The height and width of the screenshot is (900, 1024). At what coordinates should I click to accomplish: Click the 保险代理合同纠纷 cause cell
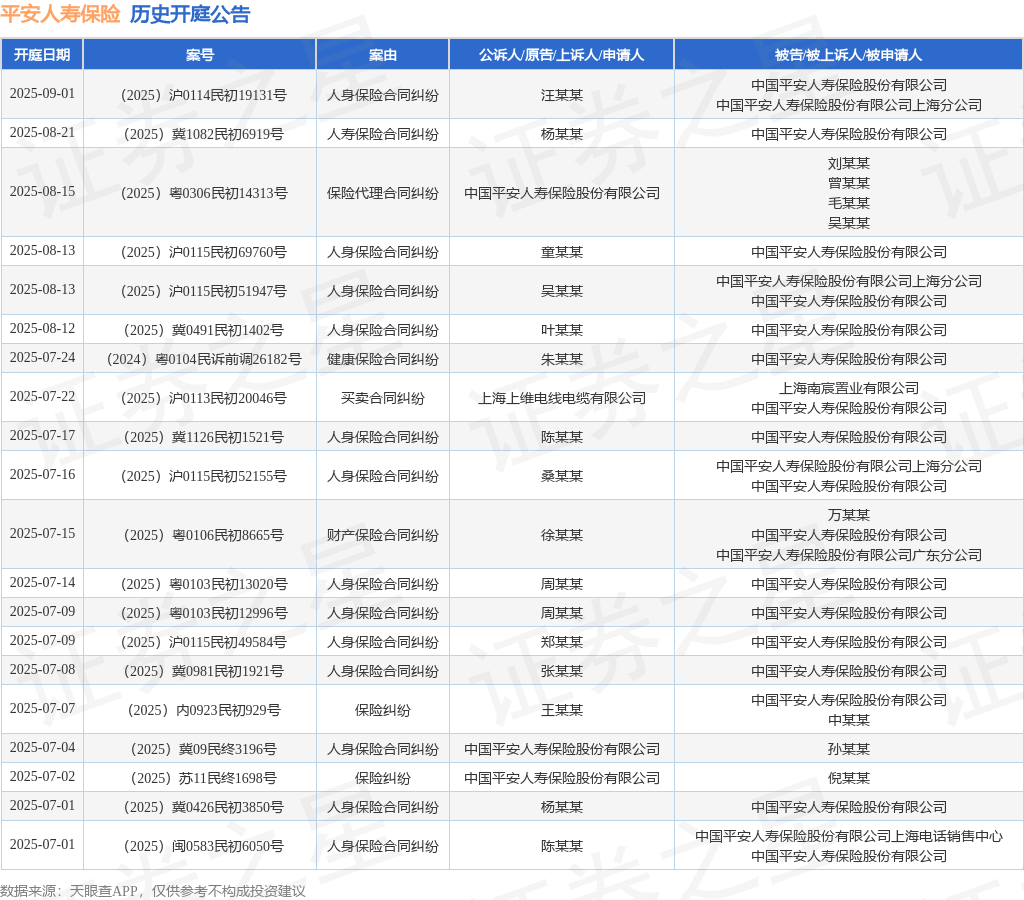click(383, 193)
